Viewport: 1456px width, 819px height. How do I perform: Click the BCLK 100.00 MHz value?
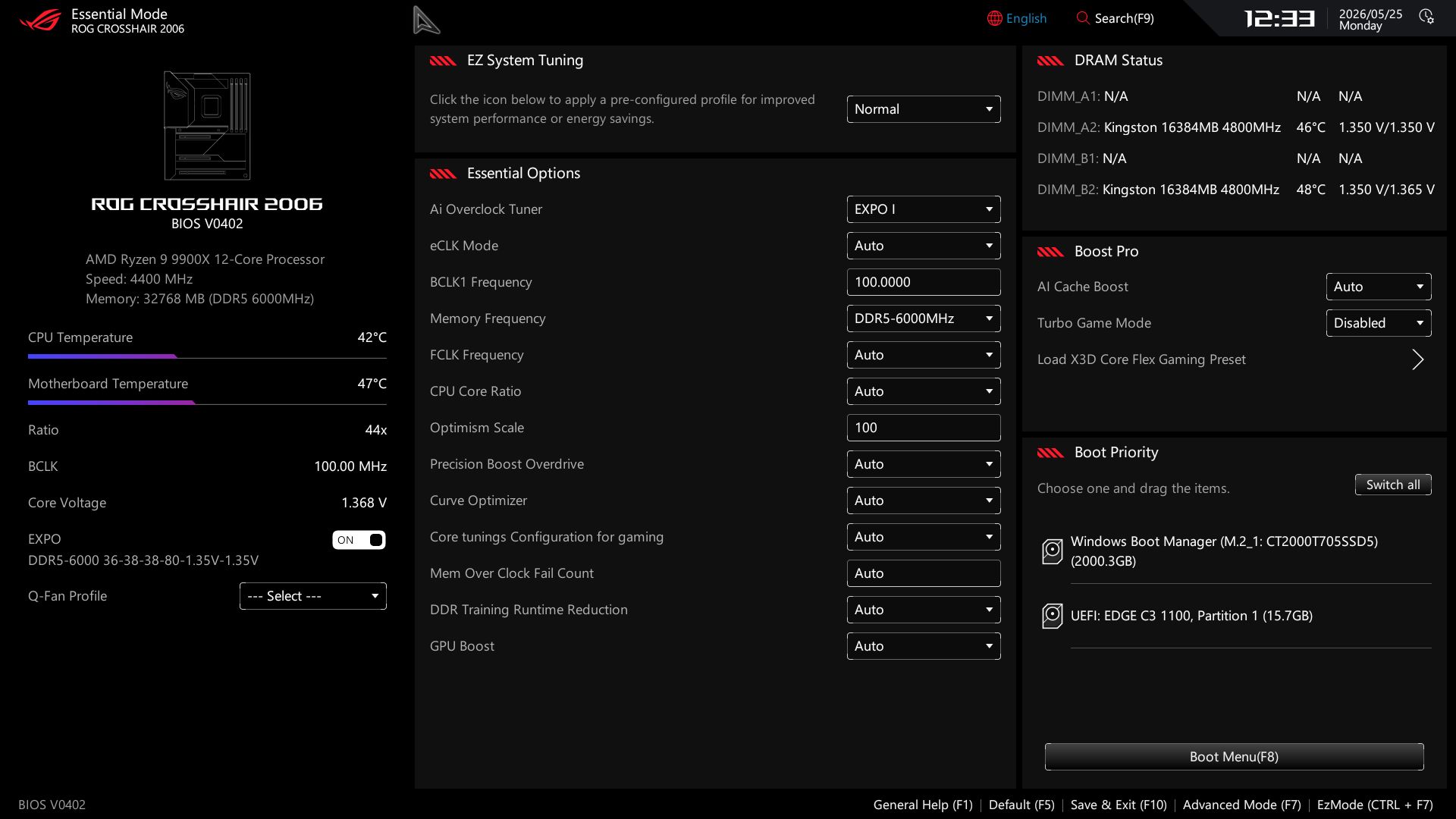350,466
